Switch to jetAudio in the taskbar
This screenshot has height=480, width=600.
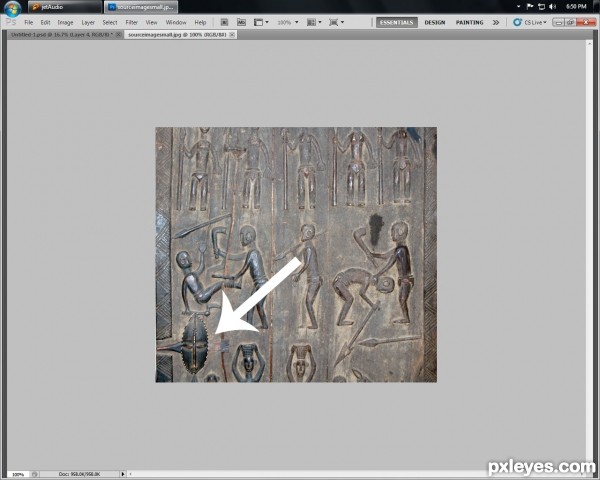(x=65, y=7)
